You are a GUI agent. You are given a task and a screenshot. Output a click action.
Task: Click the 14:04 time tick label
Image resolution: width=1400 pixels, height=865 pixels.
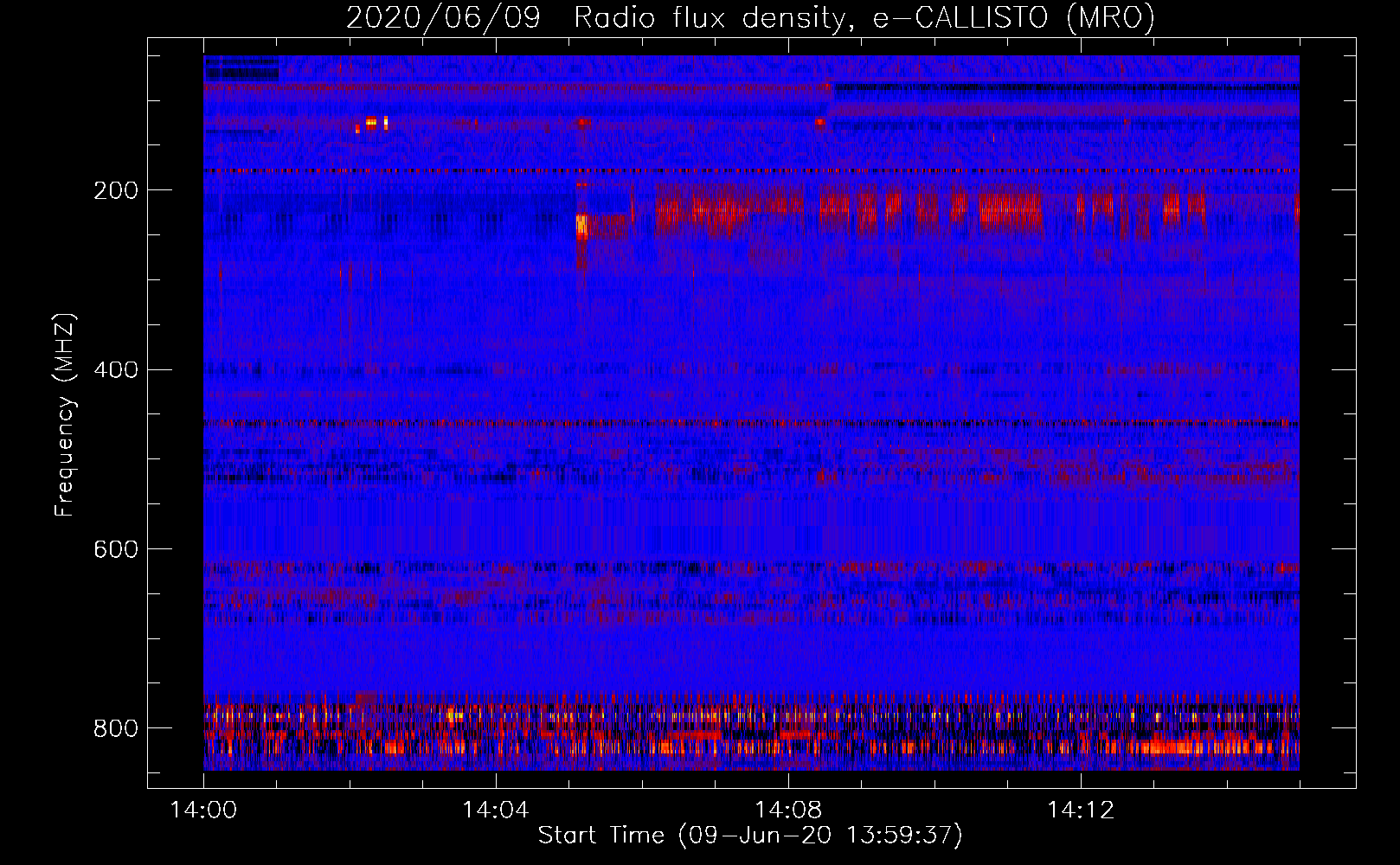(x=495, y=811)
